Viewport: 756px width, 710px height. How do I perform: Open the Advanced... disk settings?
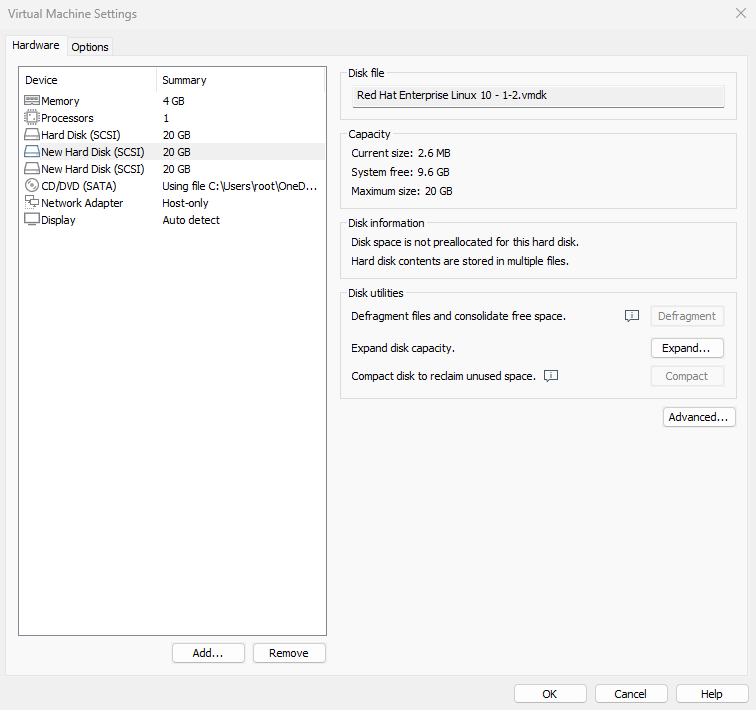click(x=699, y=417)
